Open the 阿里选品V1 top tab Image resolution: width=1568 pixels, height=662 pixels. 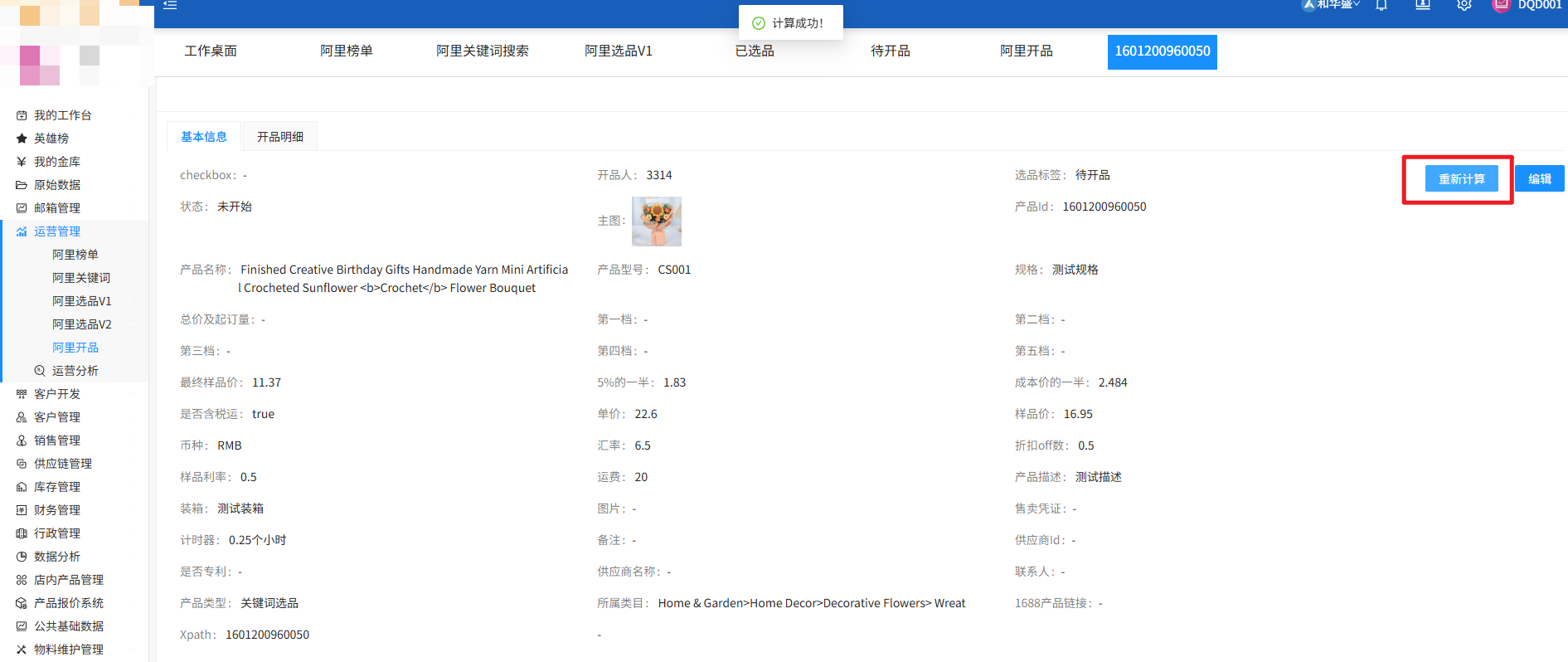[x=619, y=51]
